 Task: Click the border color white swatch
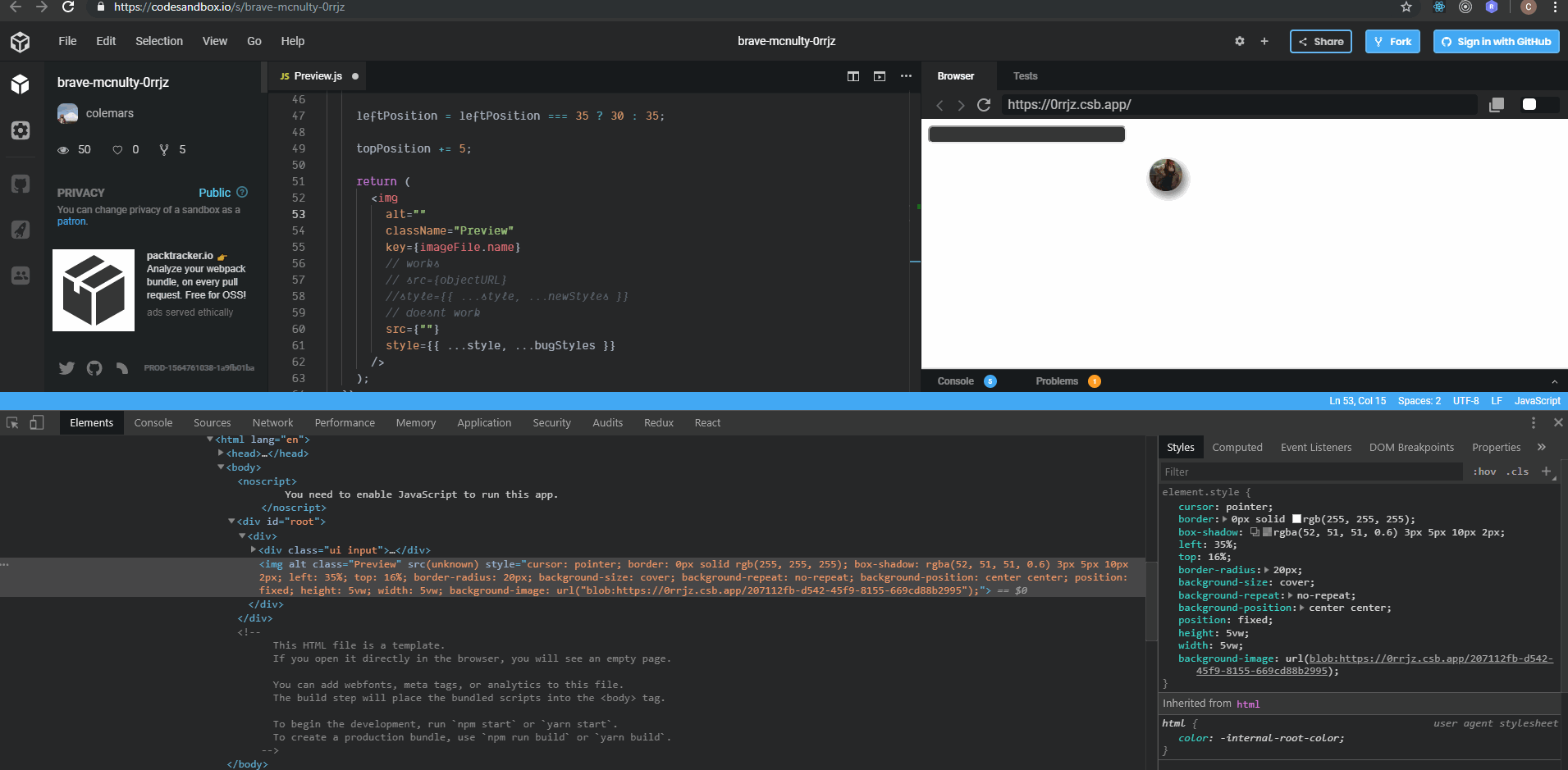(x=1296, y=519)
